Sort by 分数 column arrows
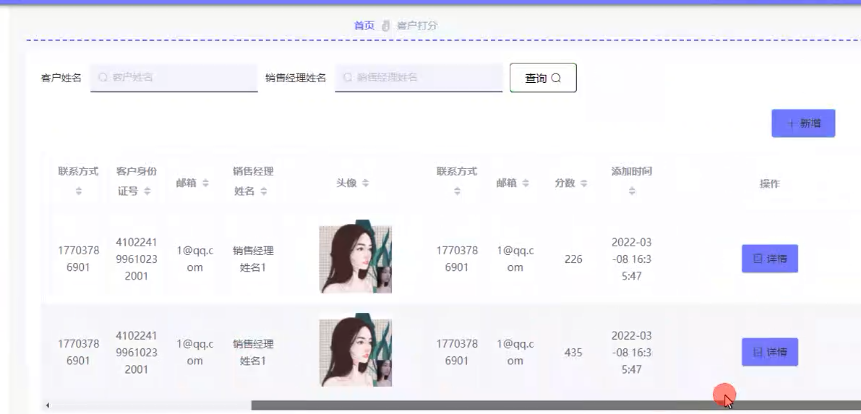The image size is (861, 414). click(584, 183)
